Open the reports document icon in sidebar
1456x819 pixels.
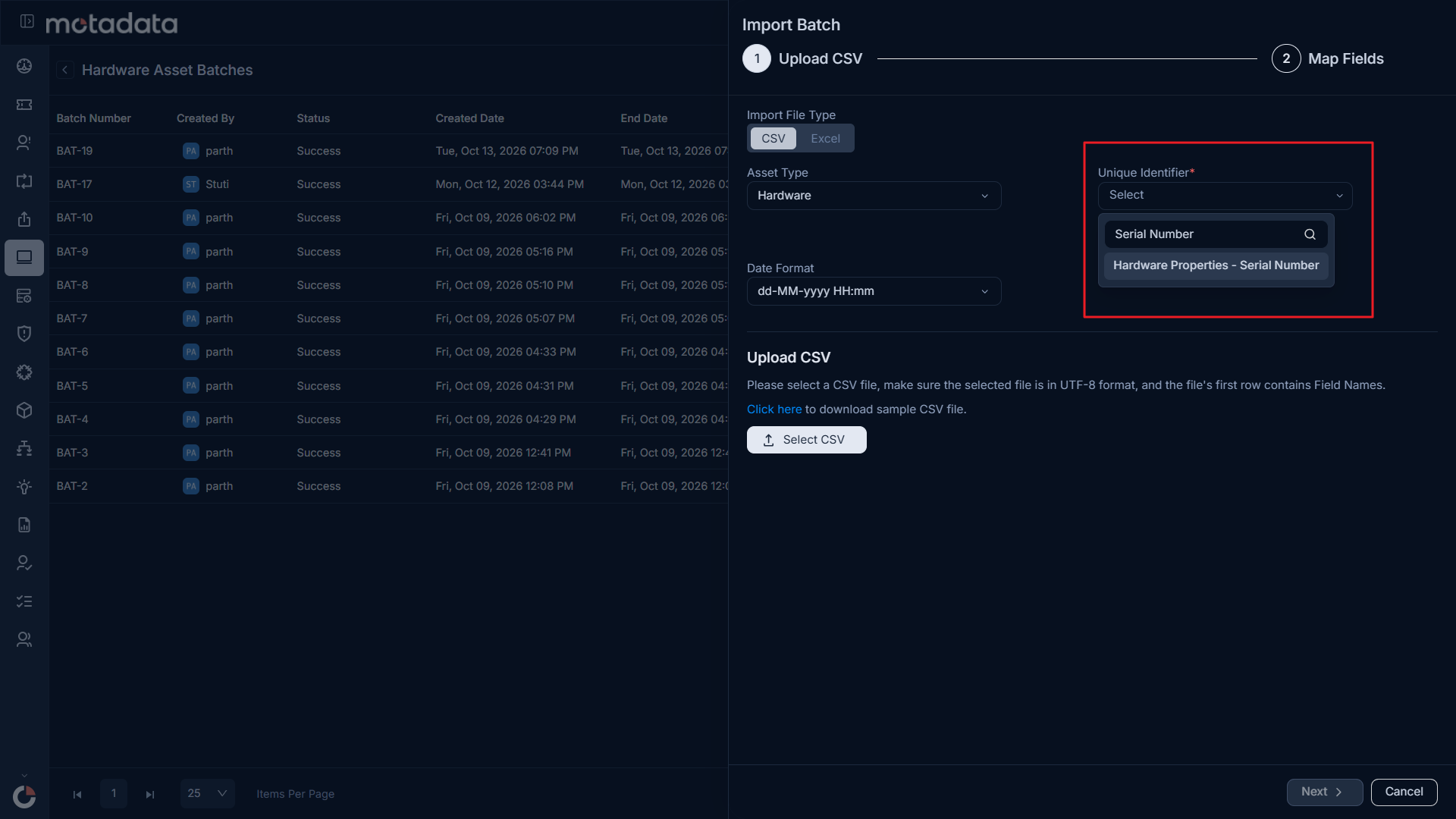tap(24, 525)
